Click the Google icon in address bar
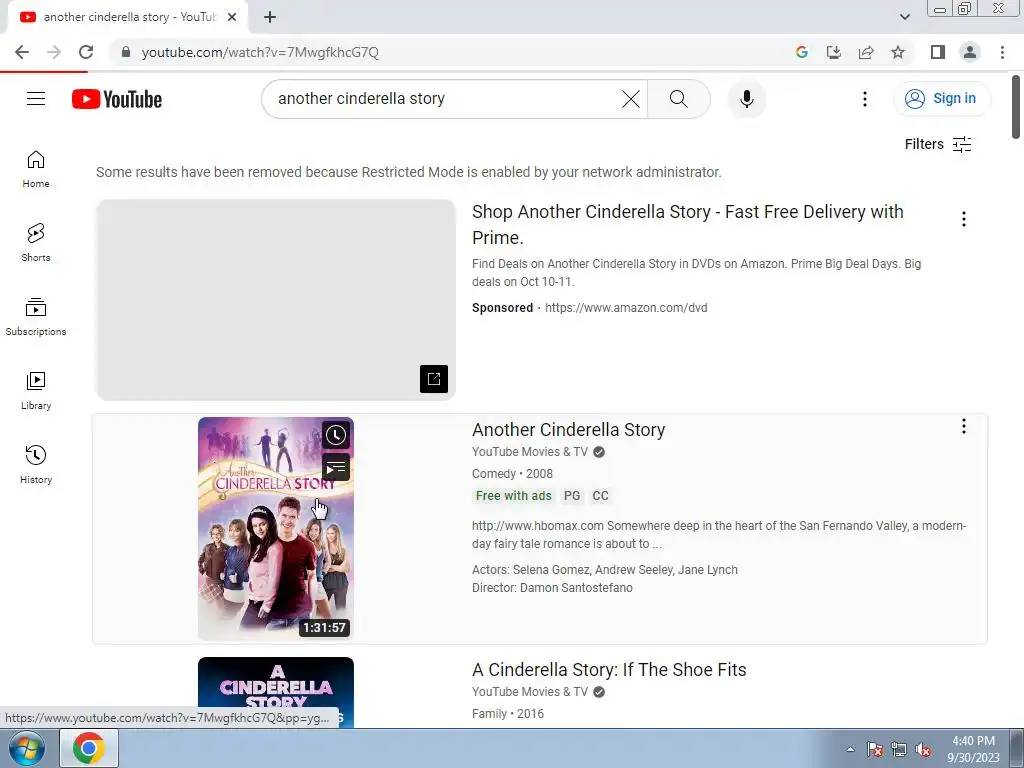1024x768 pixels. 802,52
